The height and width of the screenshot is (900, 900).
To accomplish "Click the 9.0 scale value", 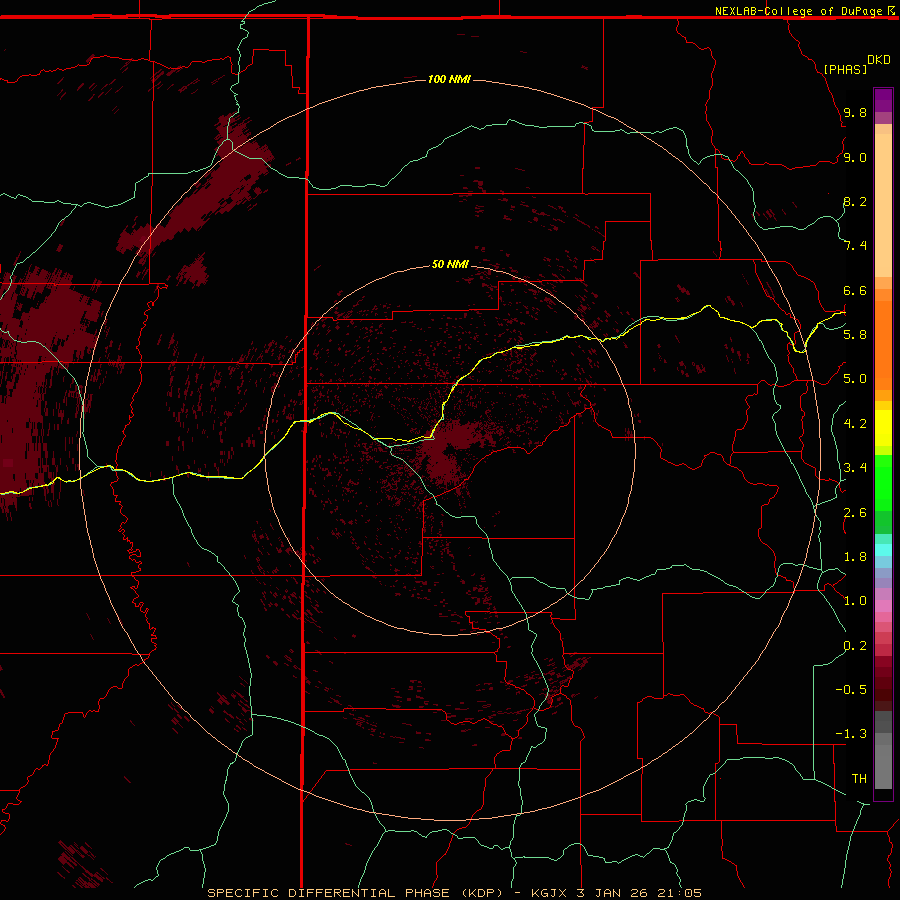I will tap(855, 157).
